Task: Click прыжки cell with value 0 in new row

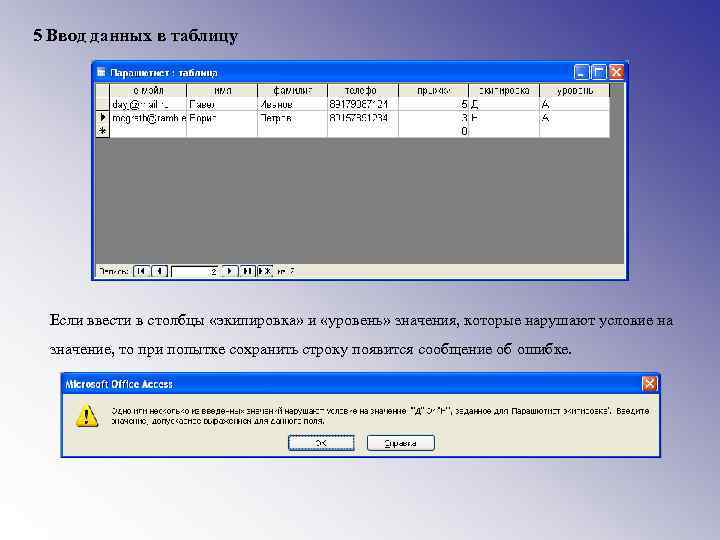Action: (433, 131)
